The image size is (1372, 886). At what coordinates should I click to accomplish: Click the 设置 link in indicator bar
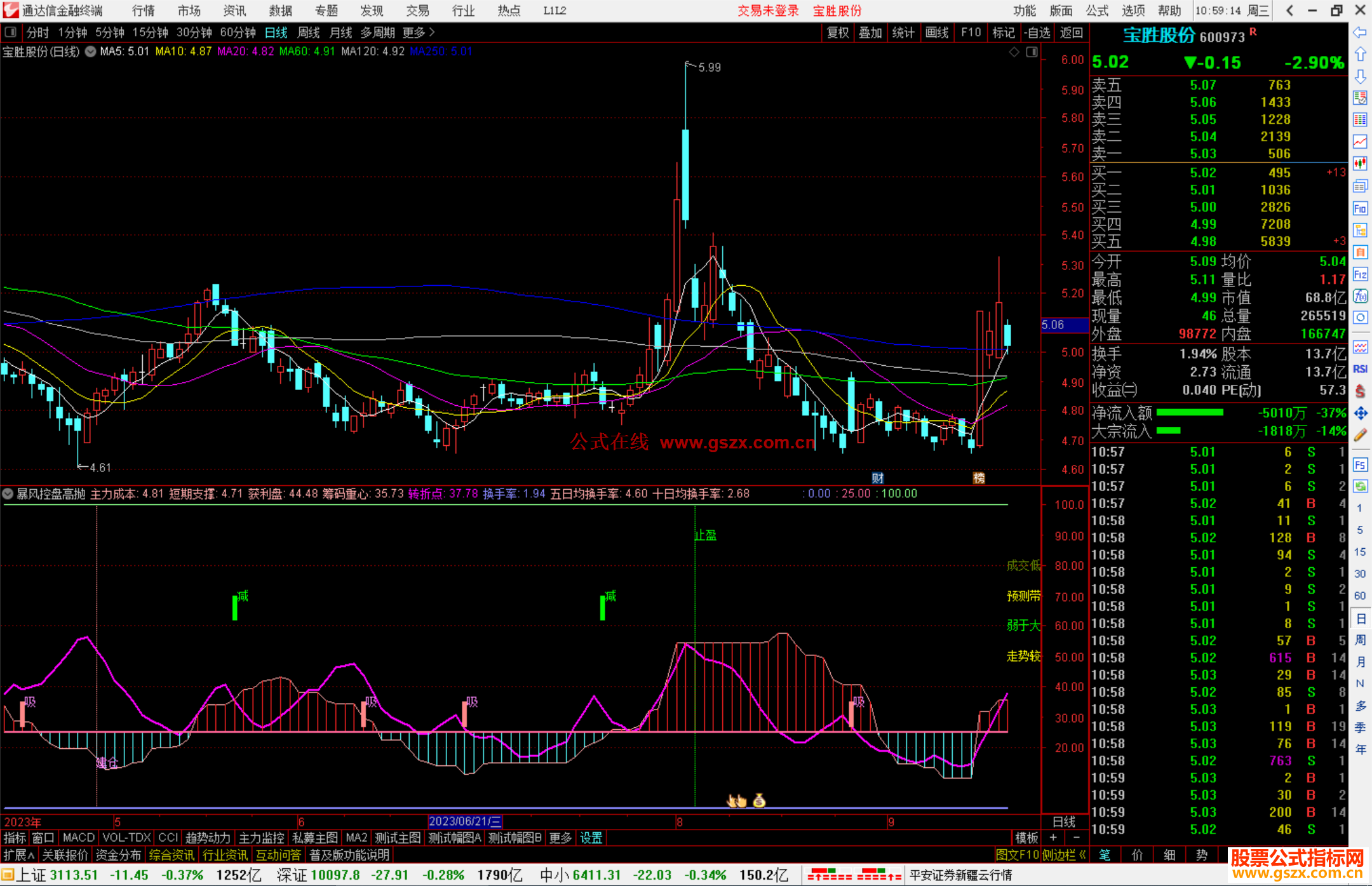point(591,838)
